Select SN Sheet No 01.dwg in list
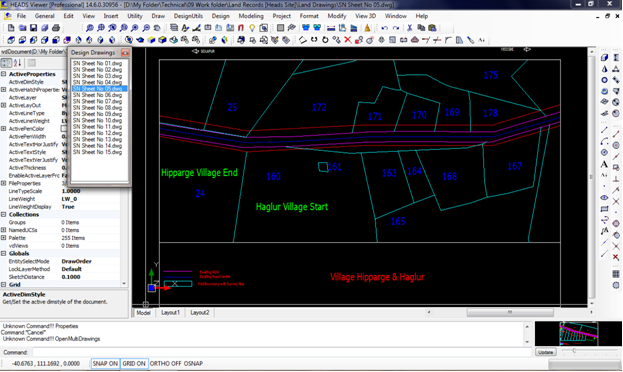Screen dimensions: 623x372 tap(97, 63)
